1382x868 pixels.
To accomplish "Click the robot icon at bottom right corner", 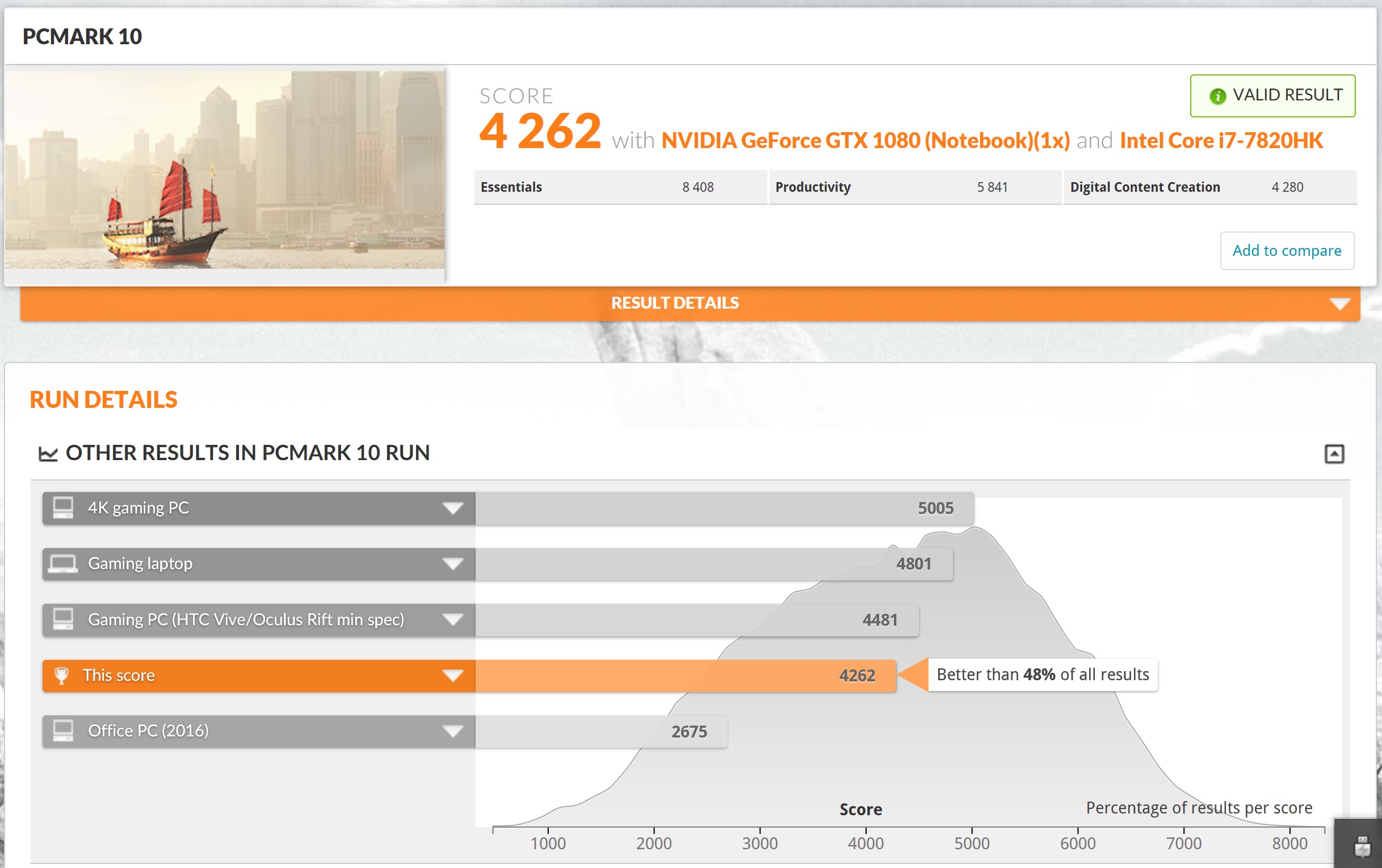I will coord(1362,847).
